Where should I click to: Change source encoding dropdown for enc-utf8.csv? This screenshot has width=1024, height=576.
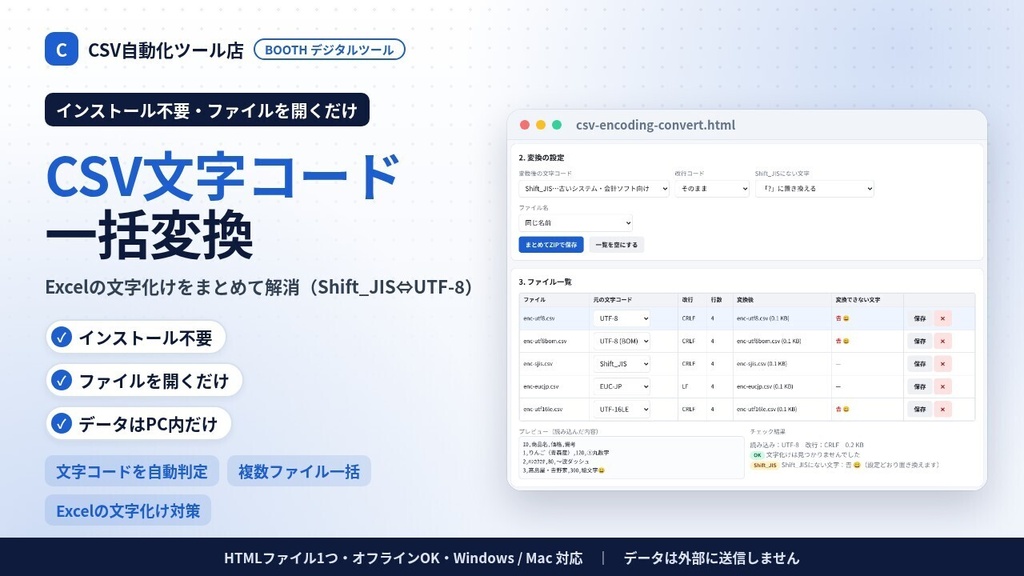622,319
